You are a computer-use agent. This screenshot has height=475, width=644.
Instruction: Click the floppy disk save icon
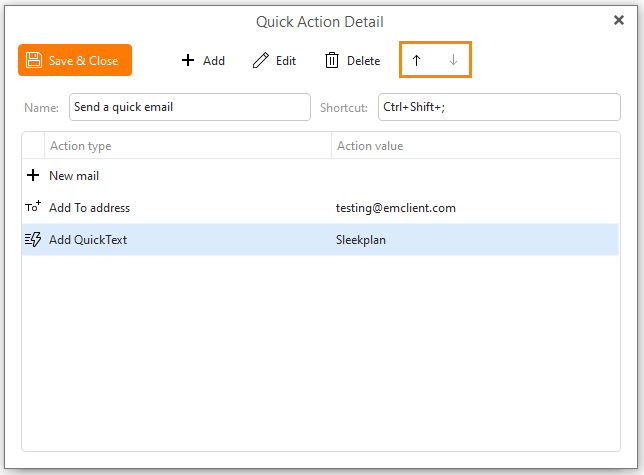click(x=34, y=60)
